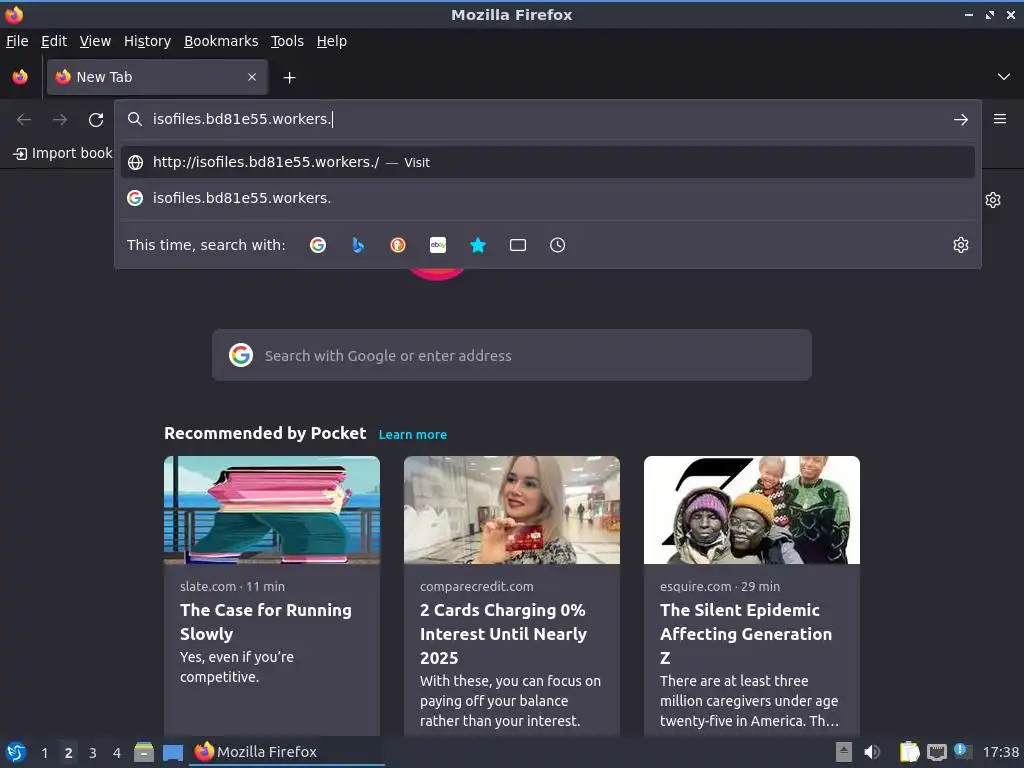The height and width of the screenshot is (768, 1024).
Task: Go back with the back arrow
Action: pyautogui.click(x=24, y=120)
